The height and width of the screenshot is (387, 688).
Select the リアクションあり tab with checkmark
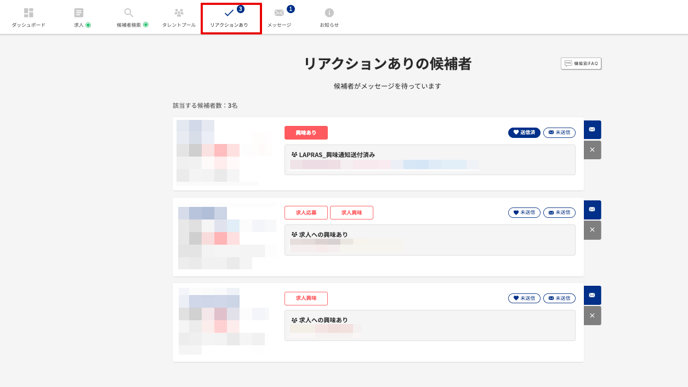pos(231,18)
